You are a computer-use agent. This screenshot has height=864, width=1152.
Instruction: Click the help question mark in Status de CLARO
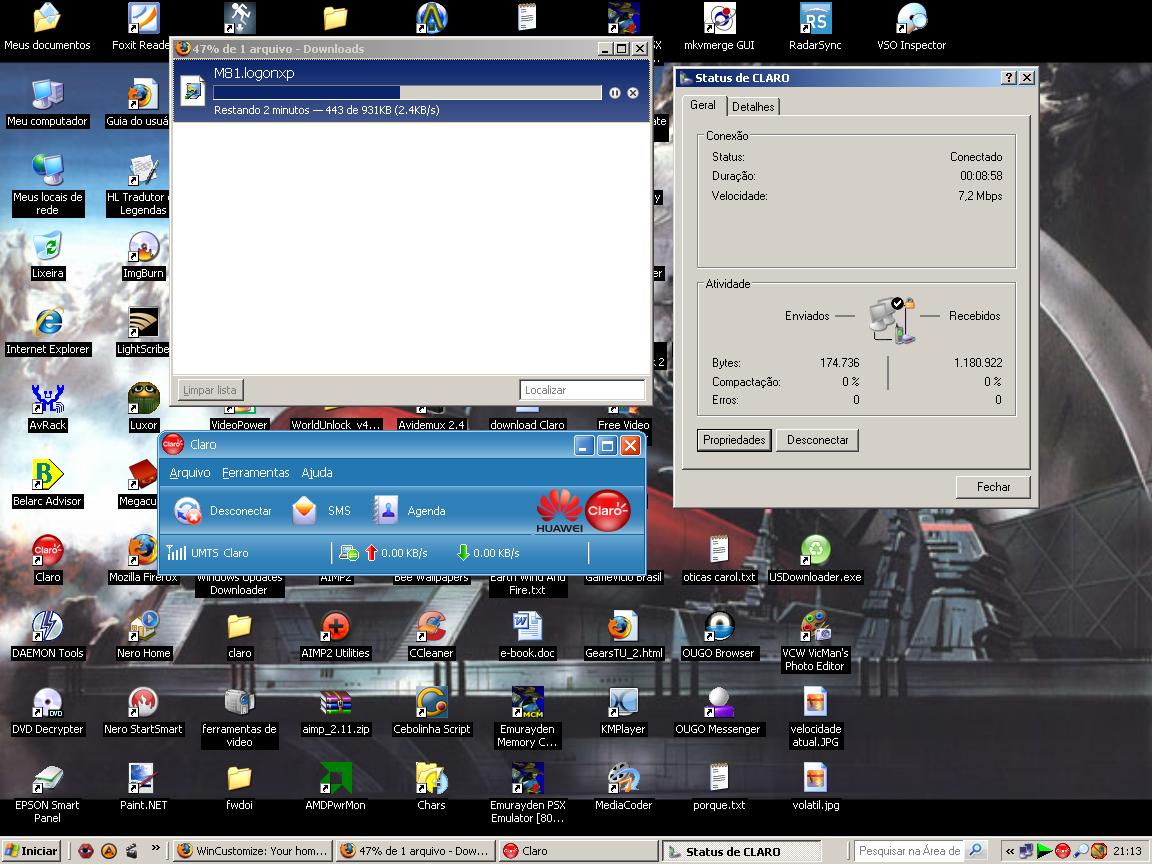pos(1009,78)
